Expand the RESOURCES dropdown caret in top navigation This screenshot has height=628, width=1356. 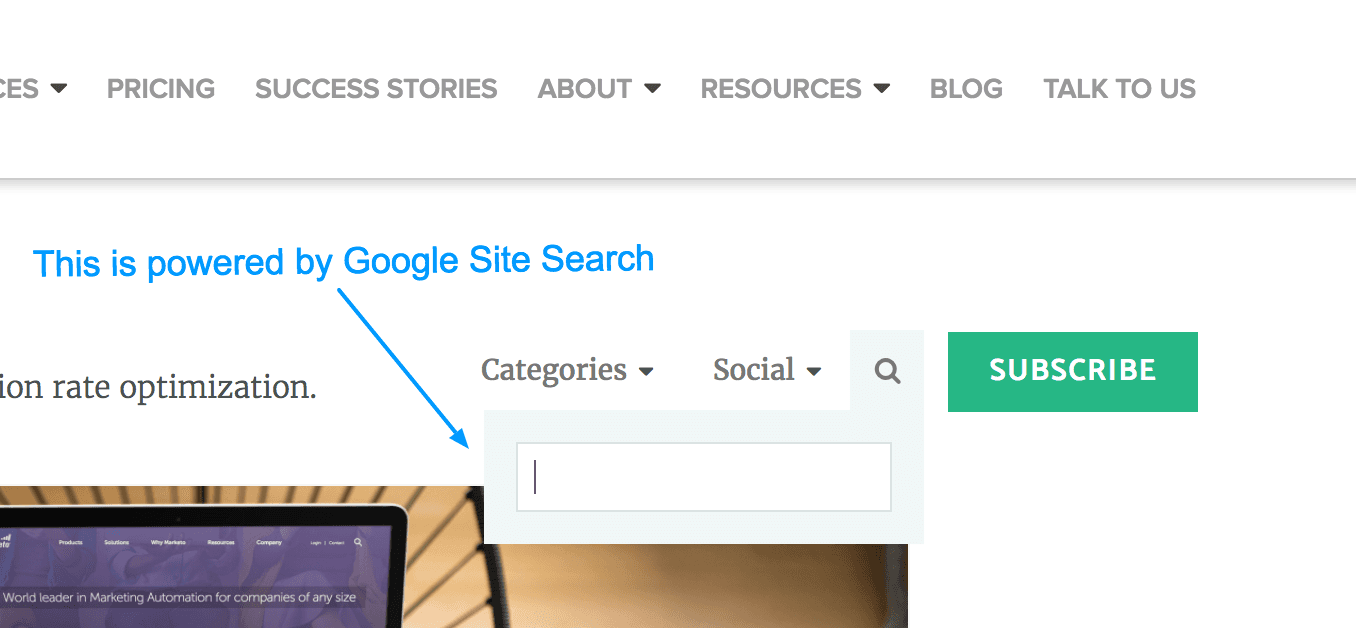pos(881,88)
